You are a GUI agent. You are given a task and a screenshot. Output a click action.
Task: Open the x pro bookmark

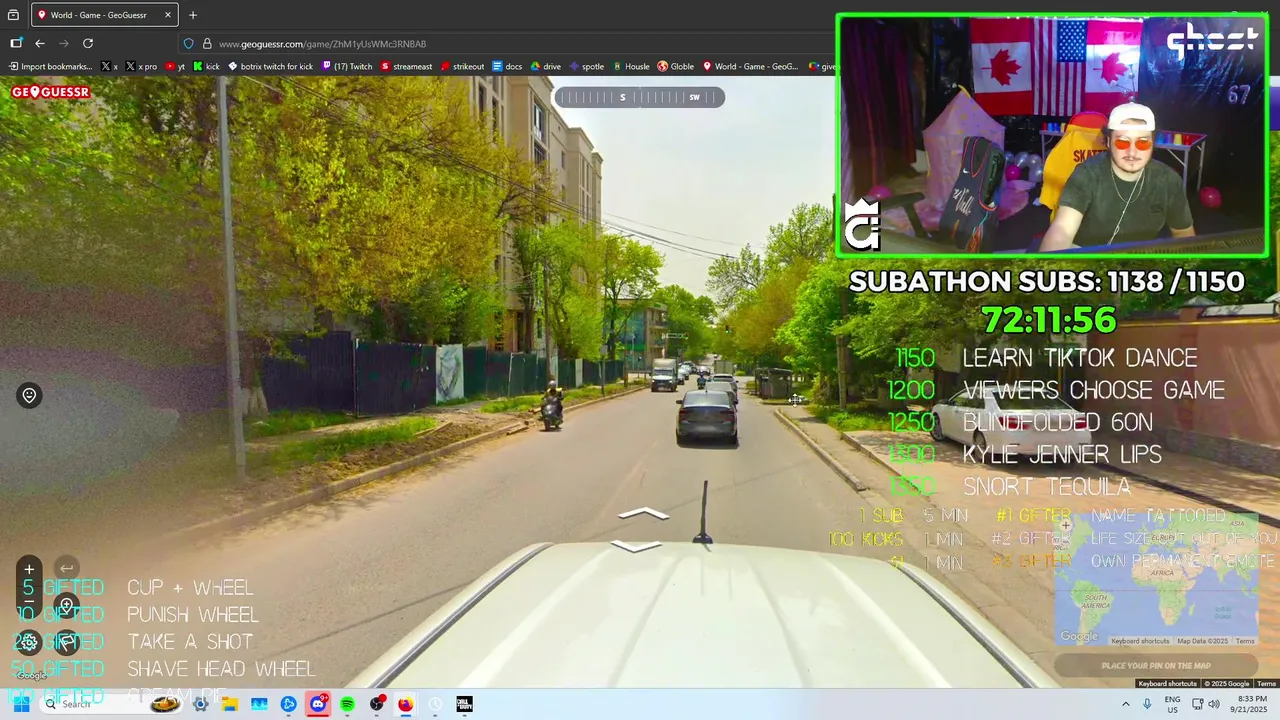click(x=141, y=67)
